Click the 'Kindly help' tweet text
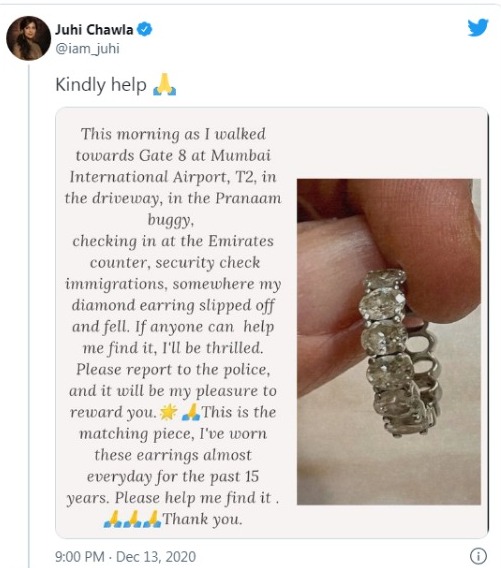501x568 pixels. pos(101,85)
